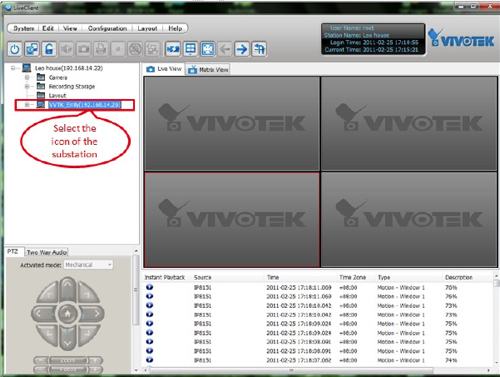Pan camera right with PTZ right arrow
Image resolution: width=500 pixels, height=377 pixels.
[x=93, y=313]
